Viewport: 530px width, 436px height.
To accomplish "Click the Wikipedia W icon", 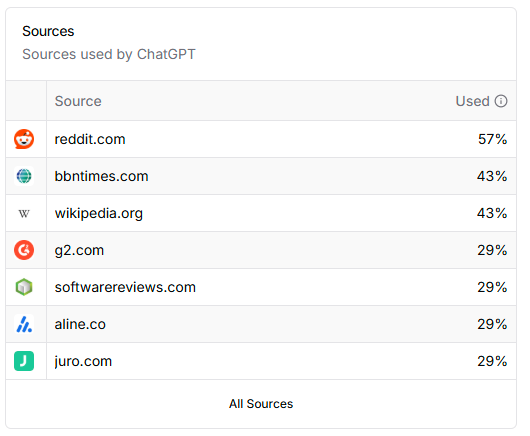I will click(x=24, y=213).
